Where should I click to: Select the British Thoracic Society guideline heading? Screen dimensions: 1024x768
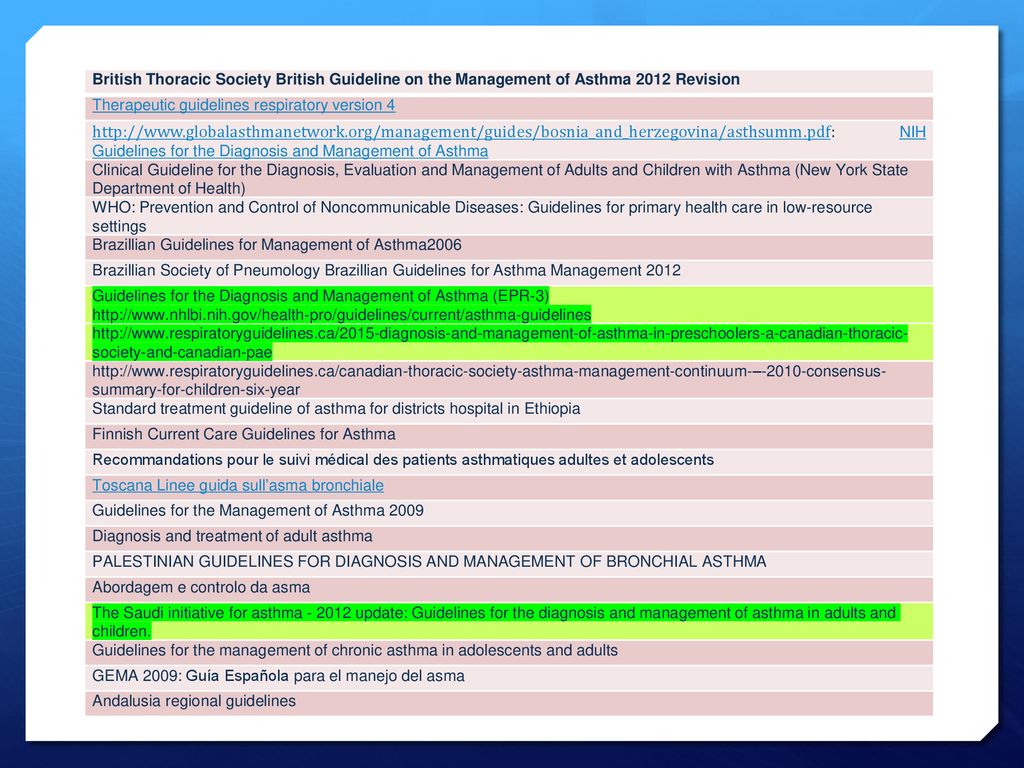tap(416, 80)
